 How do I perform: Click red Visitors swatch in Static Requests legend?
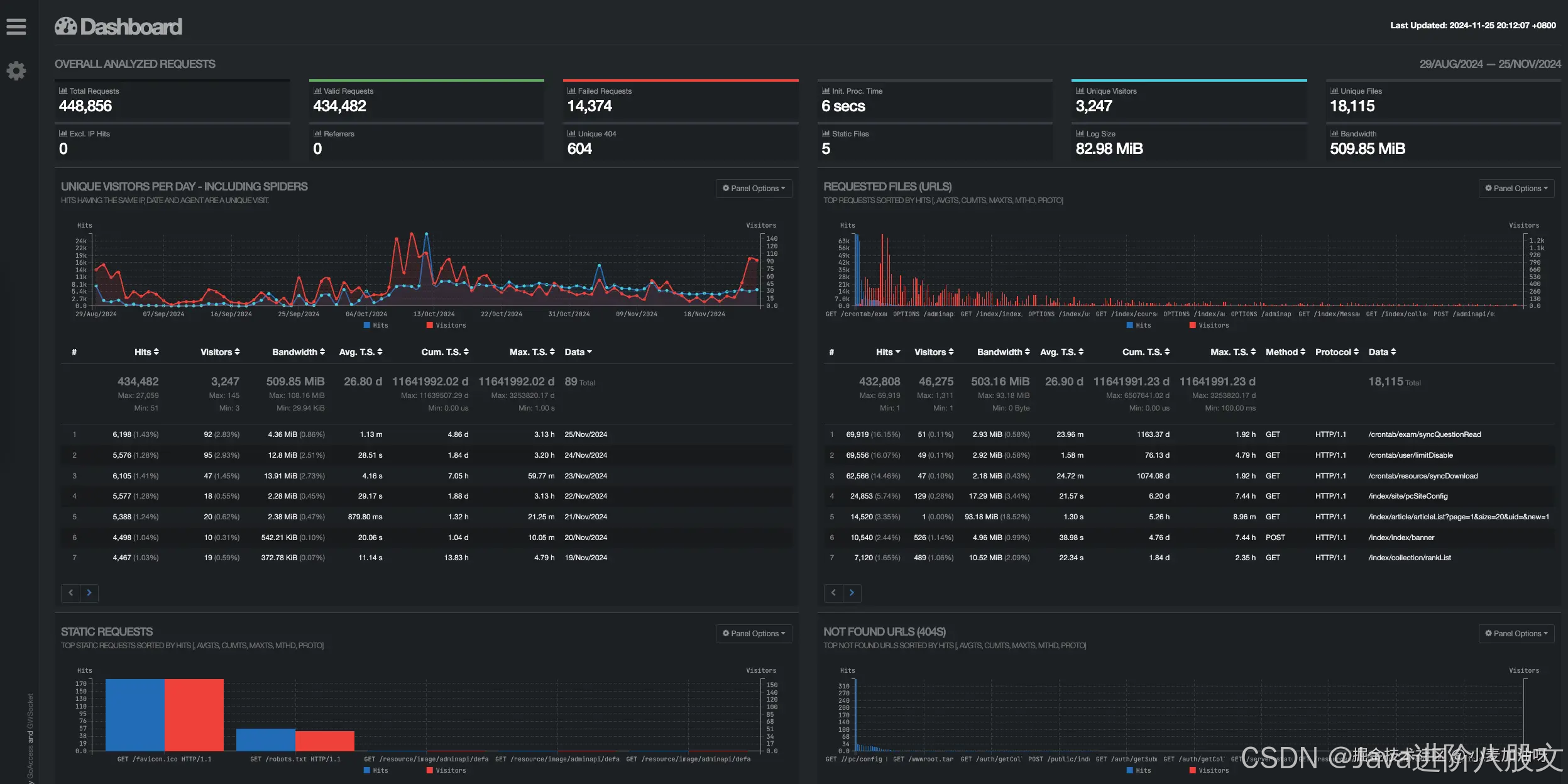tap(430, 770)
